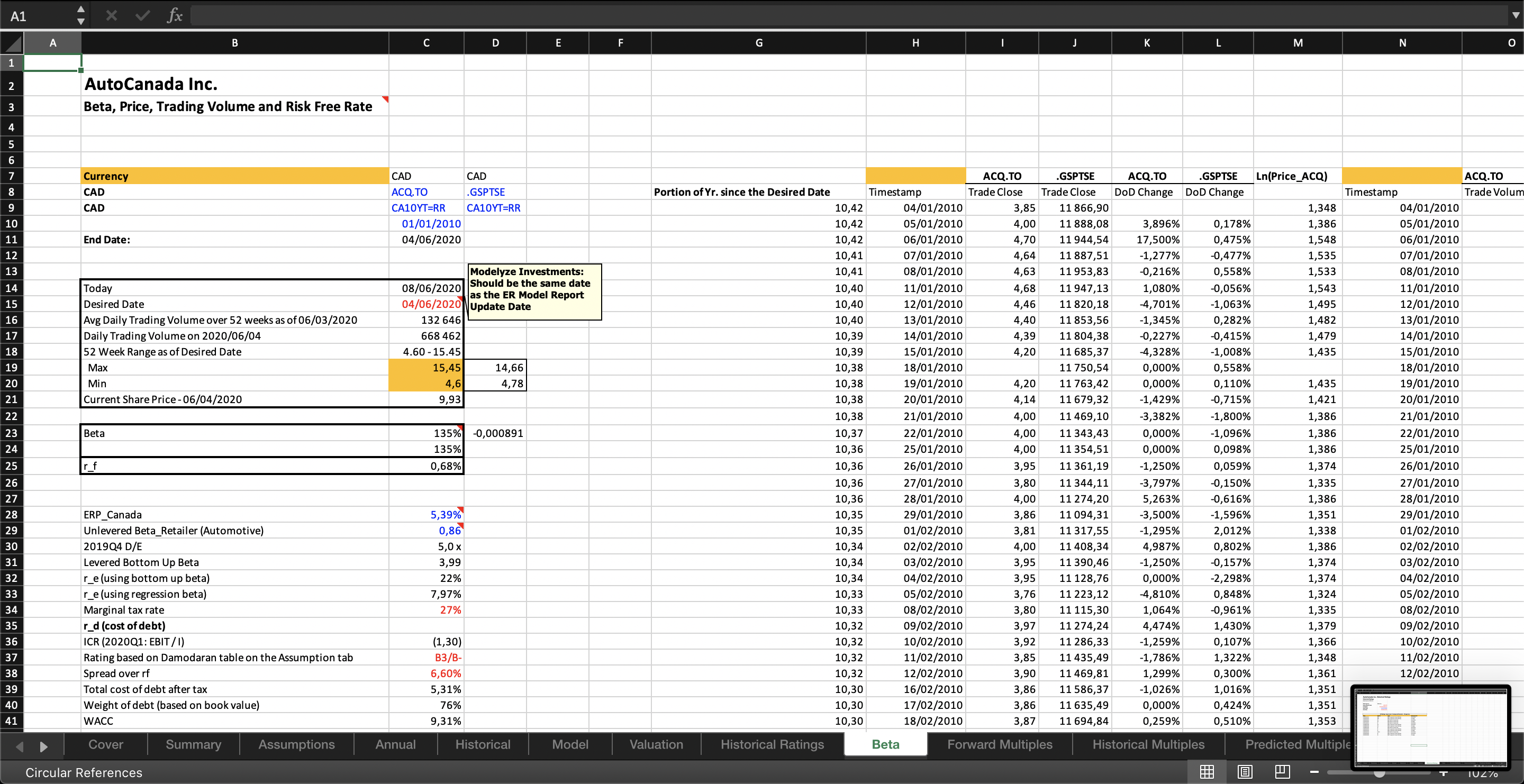Show previous sheet tabs arrow
The height and width of the screenshot is (784, 1524).
point(20,746)
